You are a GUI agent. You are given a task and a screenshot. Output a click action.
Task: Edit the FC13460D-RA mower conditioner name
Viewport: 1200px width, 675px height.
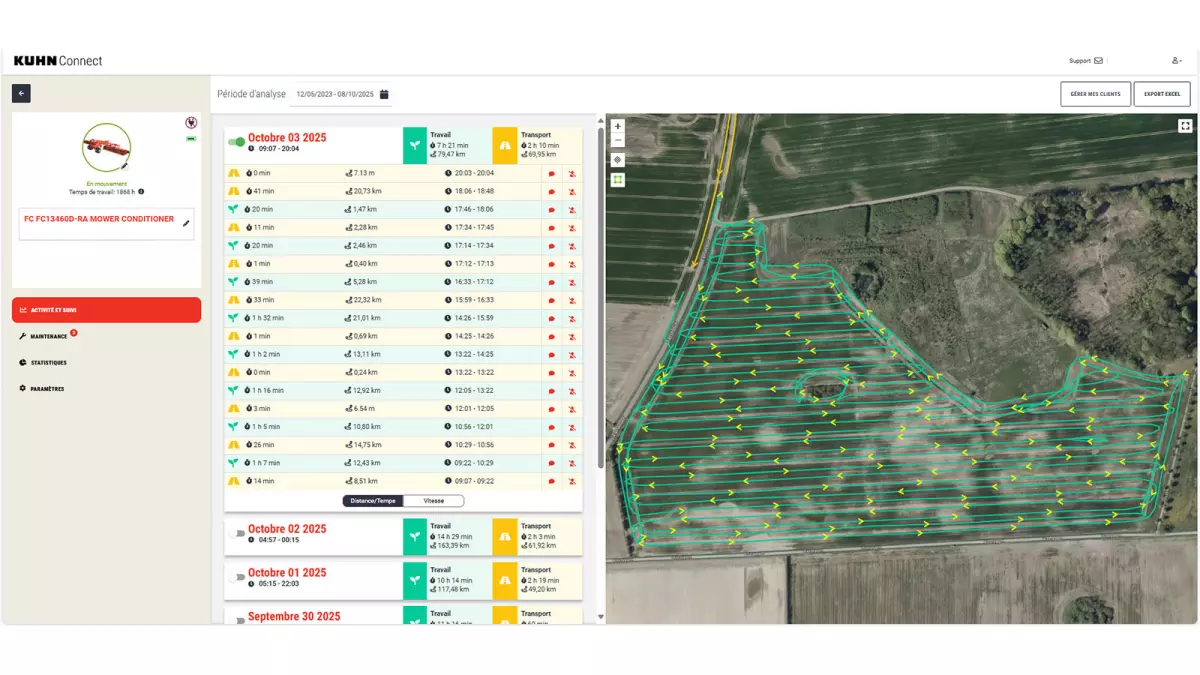point(186,223)
